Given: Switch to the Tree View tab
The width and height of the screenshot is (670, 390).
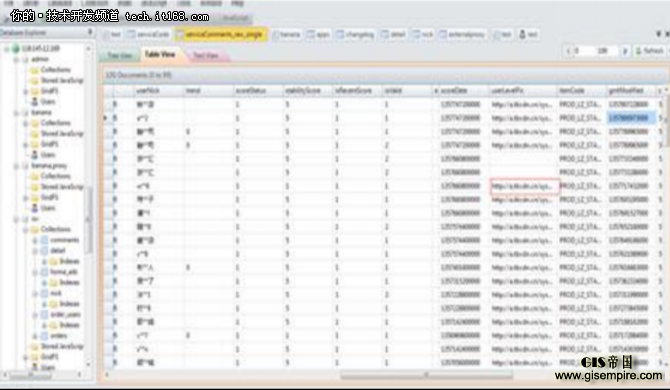Looking at the screenshot, I should (x=120, y=56).
